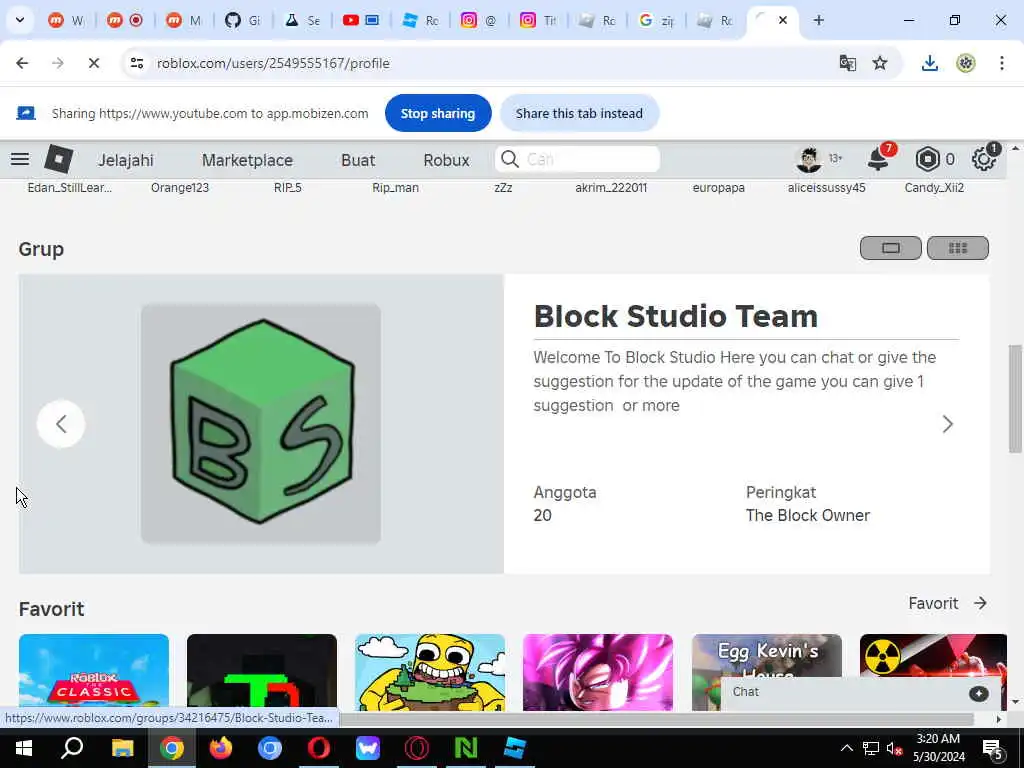Click the new chat icon in Chat bar
Image resolution: width=1024 pixels, height=768 pixels.
[x=978, y=694]
